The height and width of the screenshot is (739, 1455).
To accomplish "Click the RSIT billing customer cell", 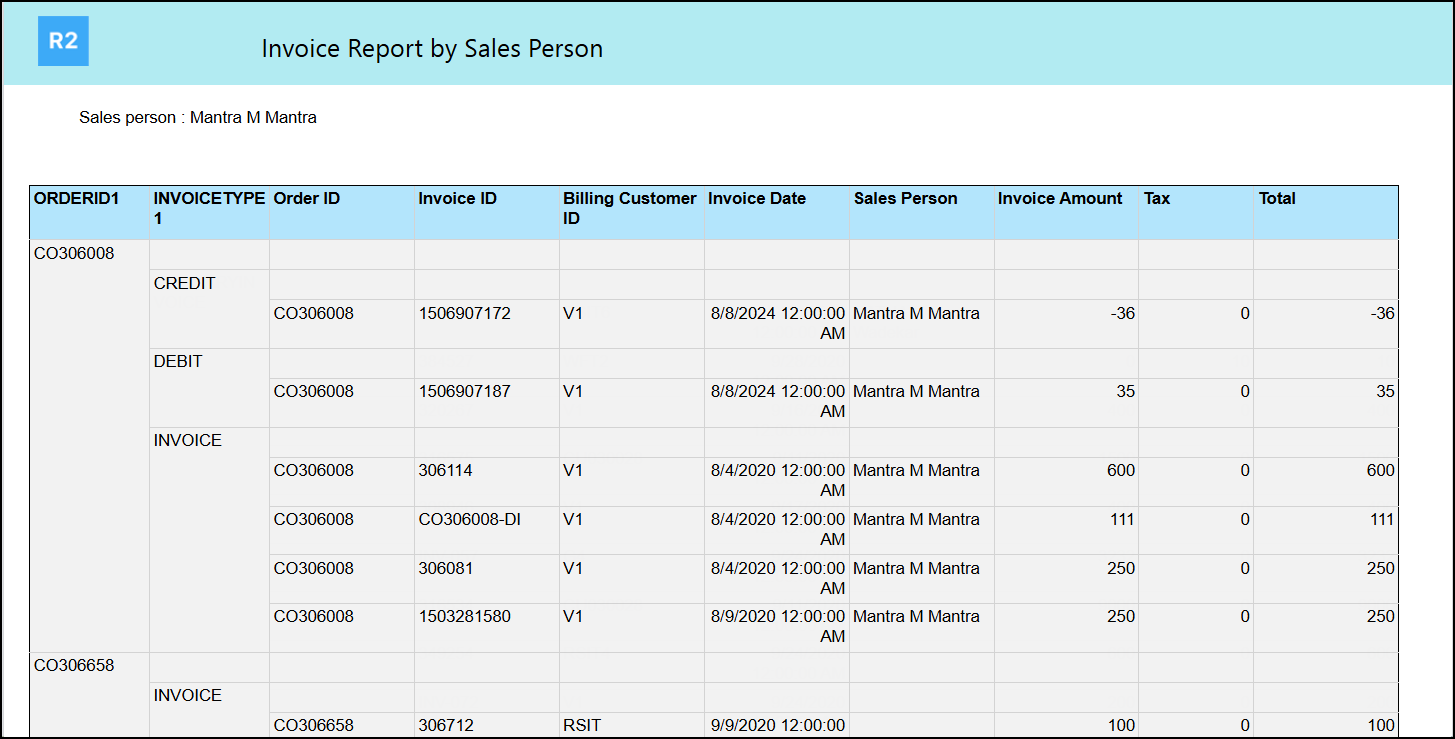I will (582, 725).
